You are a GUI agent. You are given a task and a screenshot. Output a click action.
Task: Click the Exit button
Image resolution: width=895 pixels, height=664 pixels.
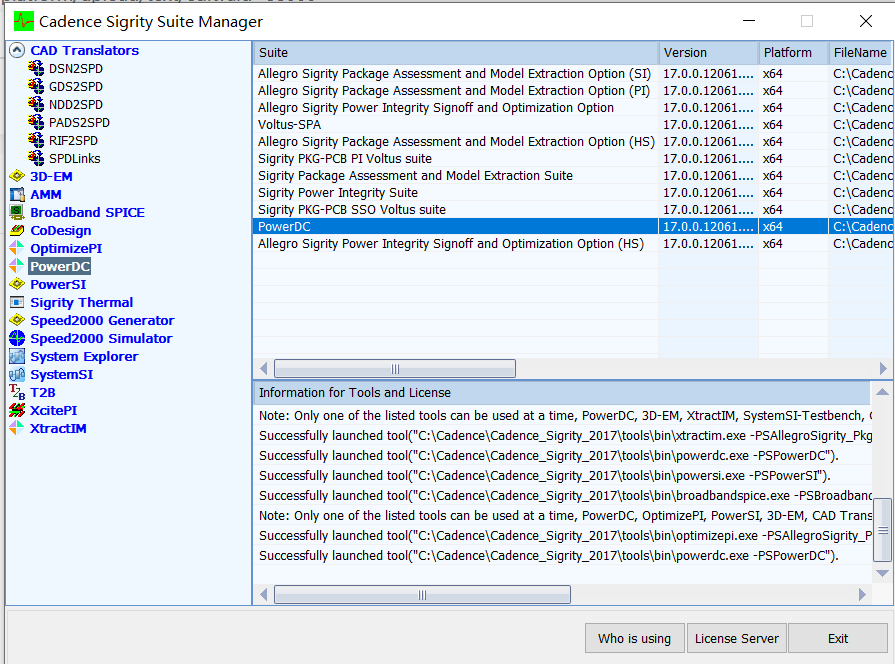point(838,638)
